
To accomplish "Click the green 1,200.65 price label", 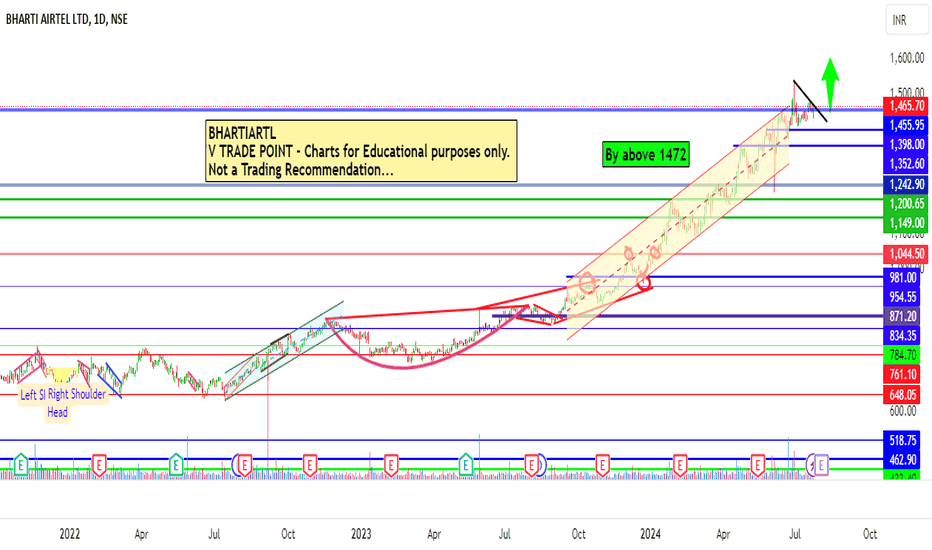I will pyautogui.click(x=906, y=204).
